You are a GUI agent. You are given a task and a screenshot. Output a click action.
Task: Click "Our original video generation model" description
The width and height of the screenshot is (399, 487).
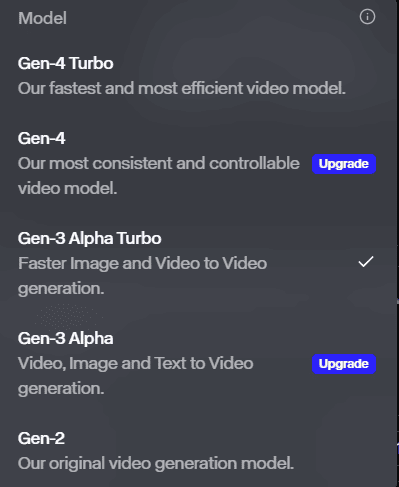point(156,463)
